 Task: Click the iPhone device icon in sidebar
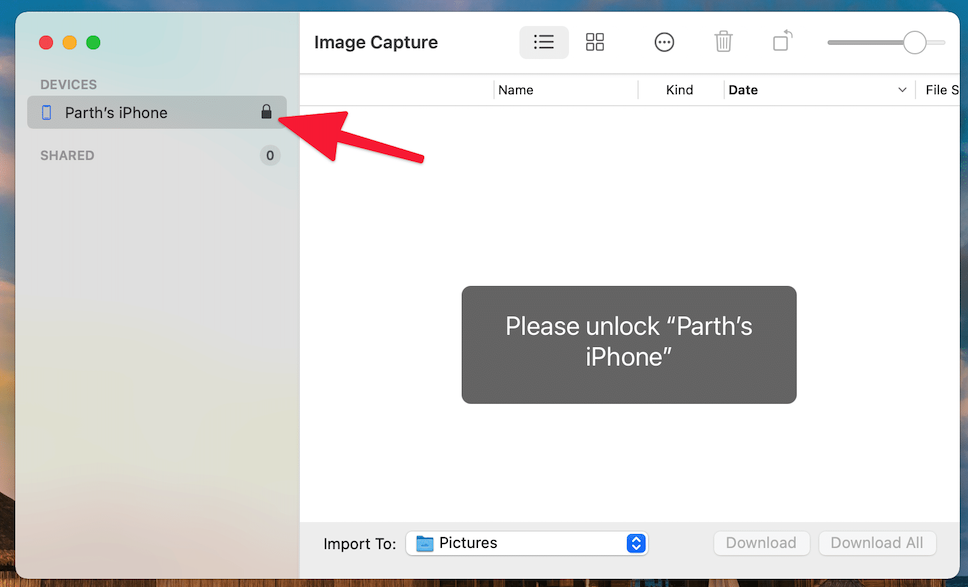tap(46, 113)
